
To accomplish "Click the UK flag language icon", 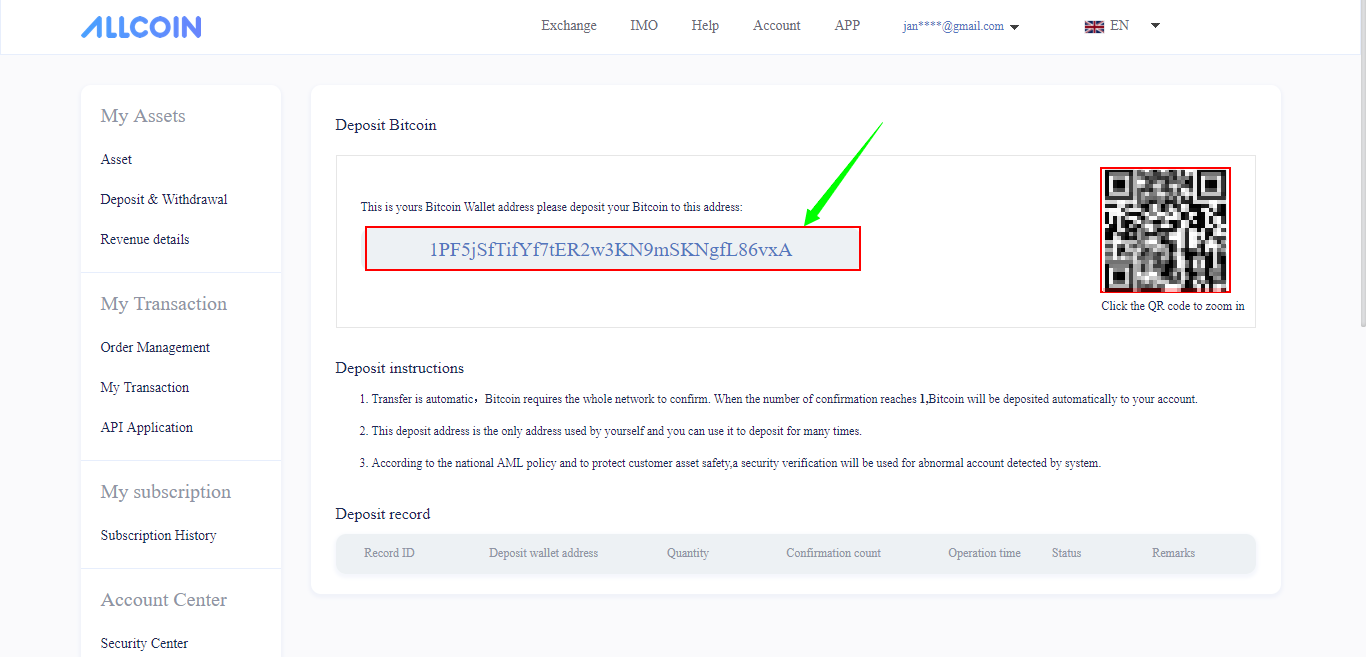I will pyautogui.click(x=1094, y=26).
